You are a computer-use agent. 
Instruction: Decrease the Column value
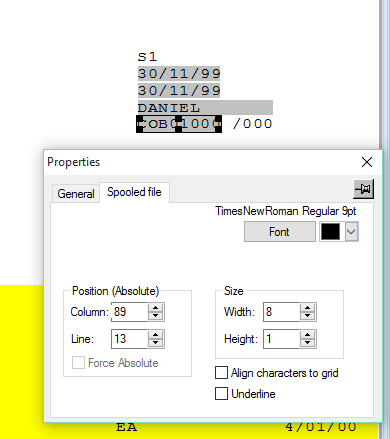pyautogui.click(x=156, y=316)
